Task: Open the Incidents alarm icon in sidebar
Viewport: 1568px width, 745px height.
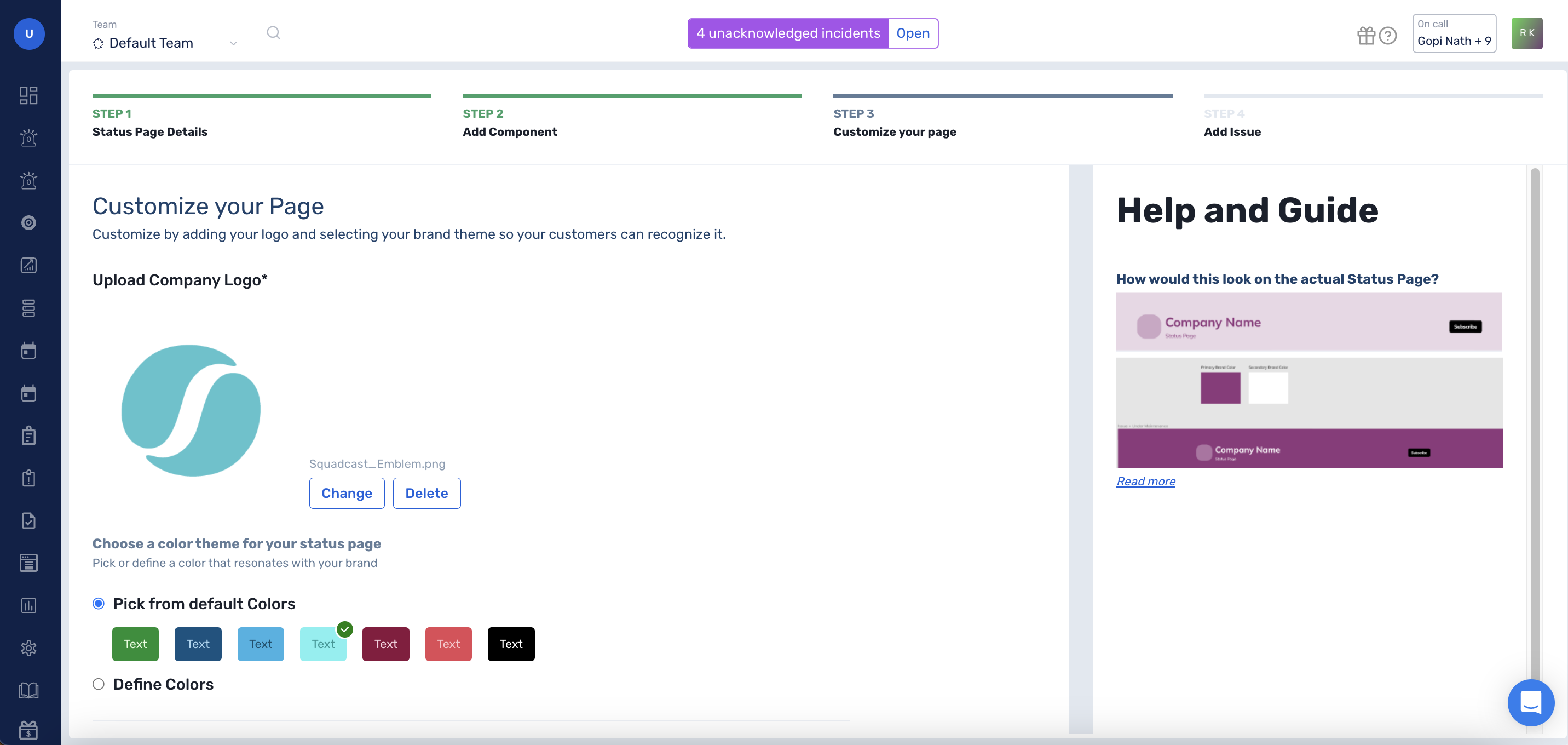Action: point(28,137)
